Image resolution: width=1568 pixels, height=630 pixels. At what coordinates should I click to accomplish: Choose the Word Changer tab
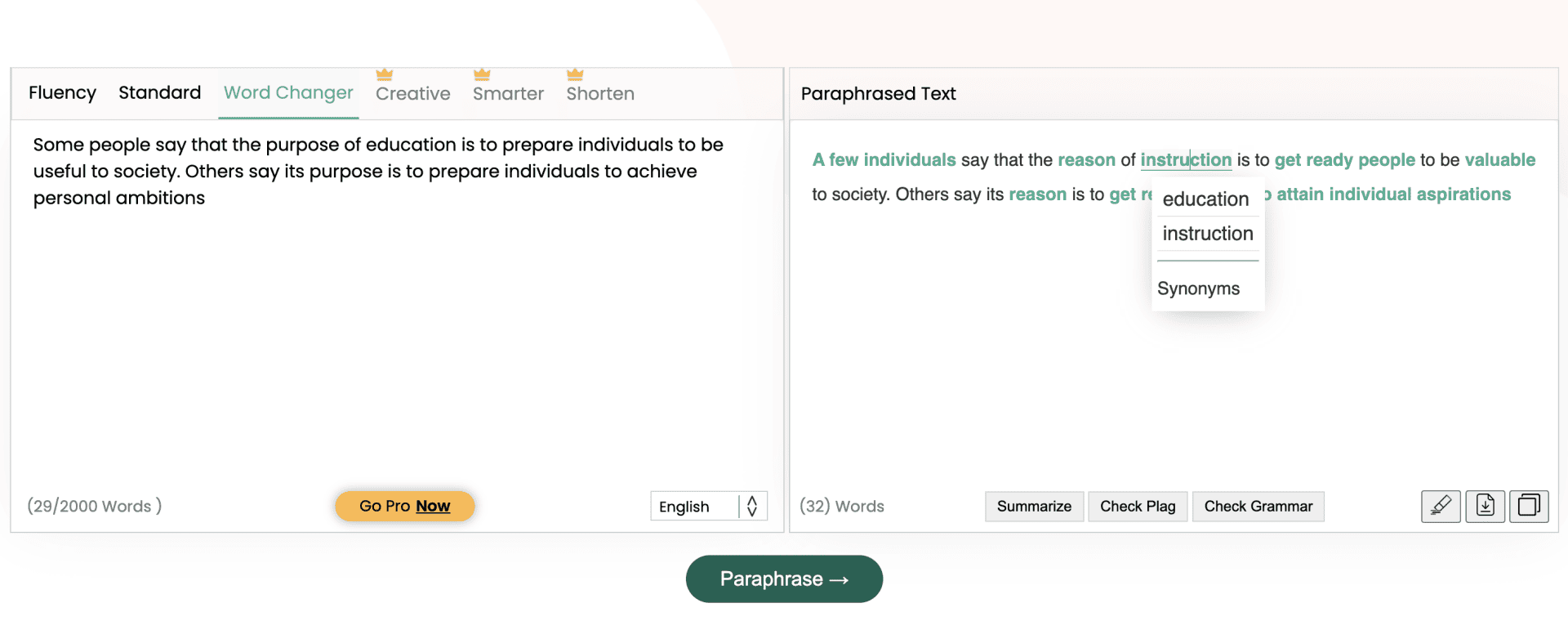pos(288,93)
